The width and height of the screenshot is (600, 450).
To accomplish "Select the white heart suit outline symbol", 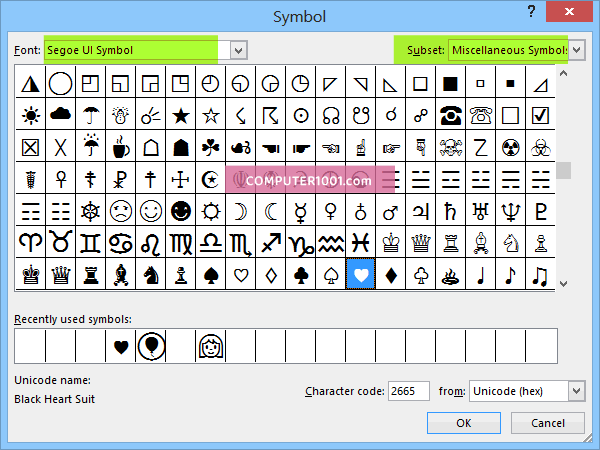I will click(240, 275).
